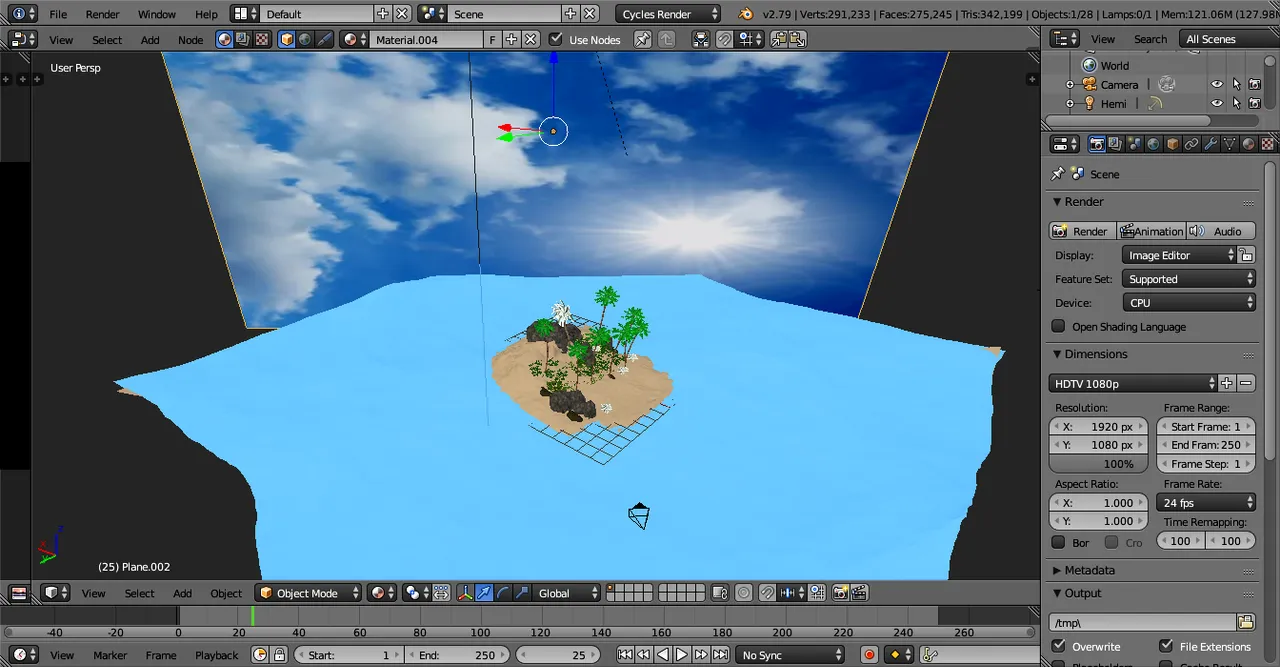Click the resolution 100% percentage slider
Image resolution: width=1280 pixels, height=667 pixels.
click(x=1098, y=464)
